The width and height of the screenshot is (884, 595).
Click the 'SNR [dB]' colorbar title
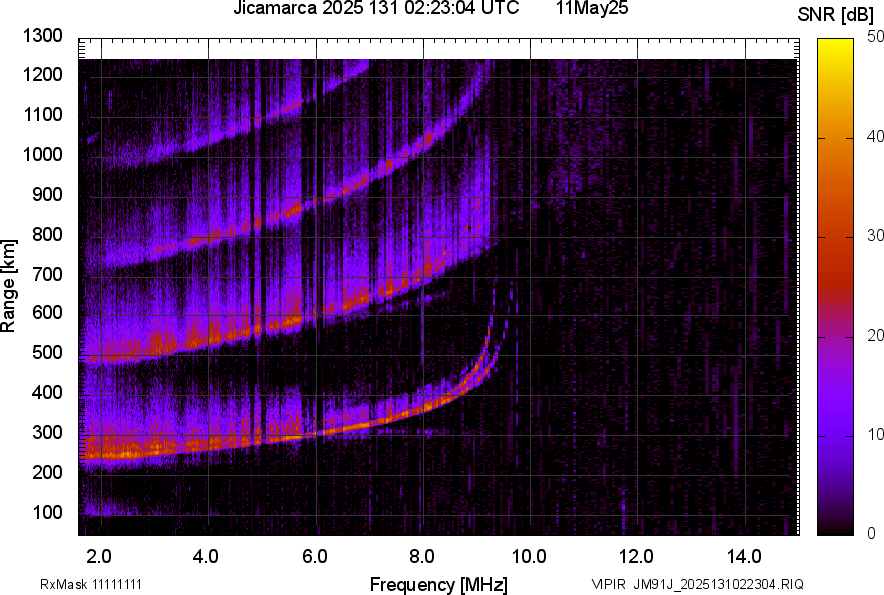[x=835, y=15]
